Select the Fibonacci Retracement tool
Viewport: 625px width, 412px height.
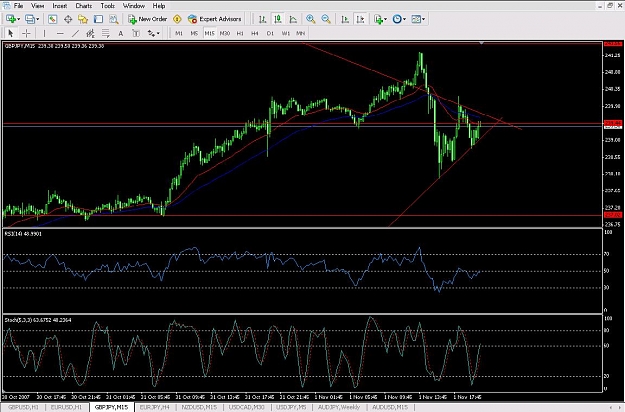pos(106,33)
